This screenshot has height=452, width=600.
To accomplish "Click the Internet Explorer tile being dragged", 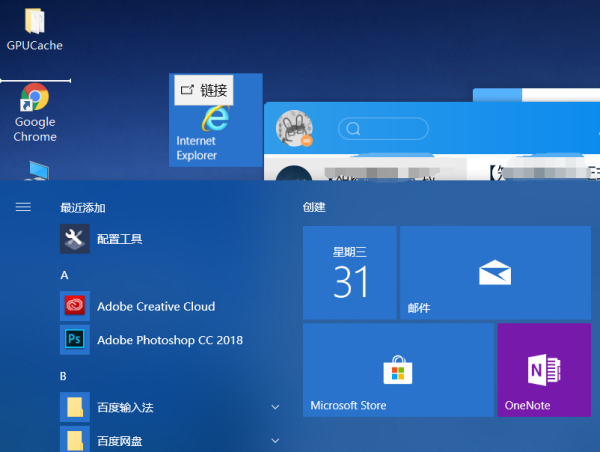I will [x=216, y=120].
